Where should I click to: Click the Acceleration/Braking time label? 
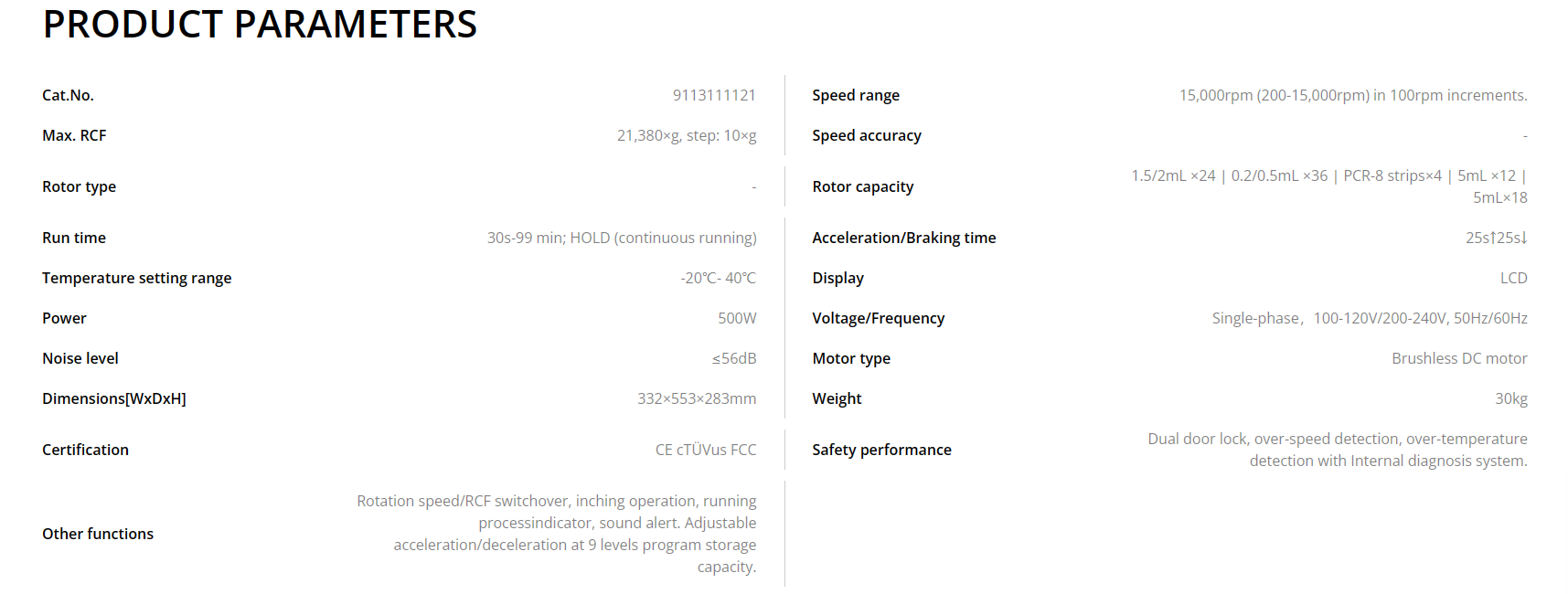pyautogui.click(x=904, y=238)
